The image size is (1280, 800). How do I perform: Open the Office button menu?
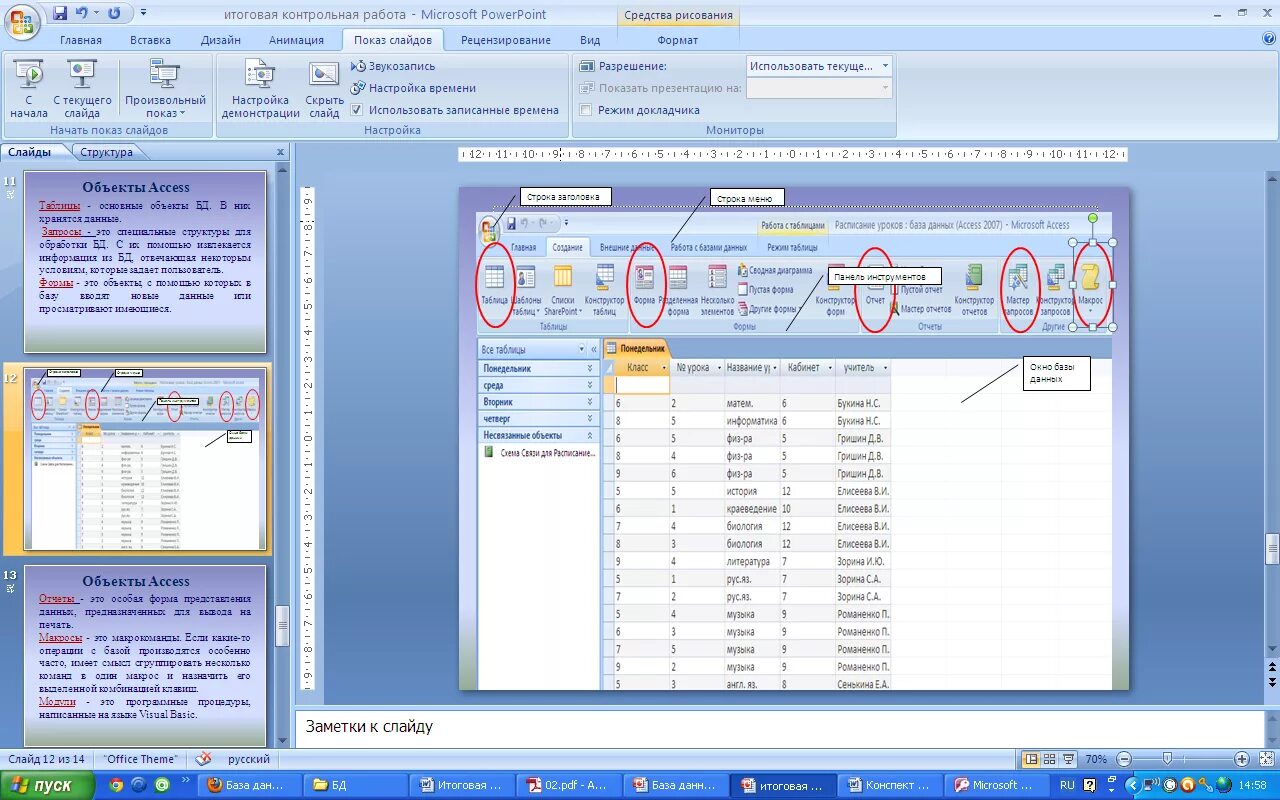point(20,20)
